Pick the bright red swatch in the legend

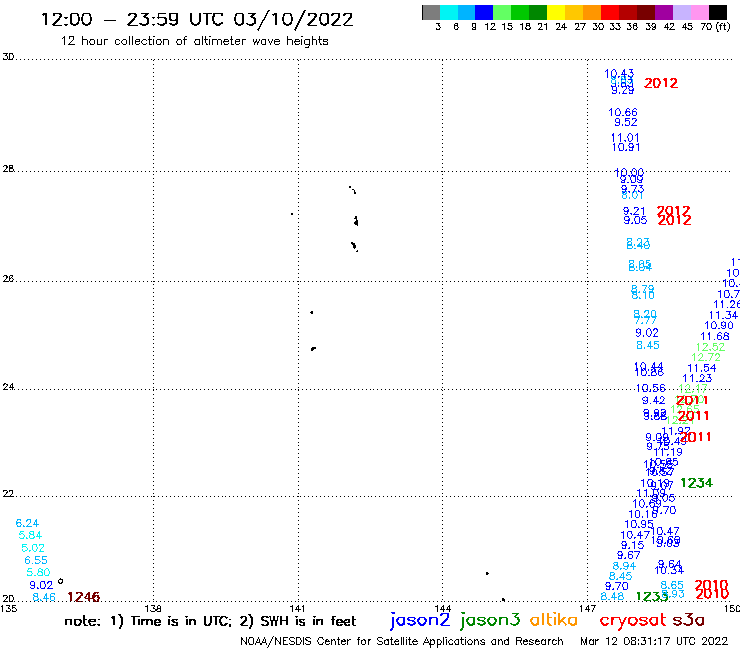[609, 12]
